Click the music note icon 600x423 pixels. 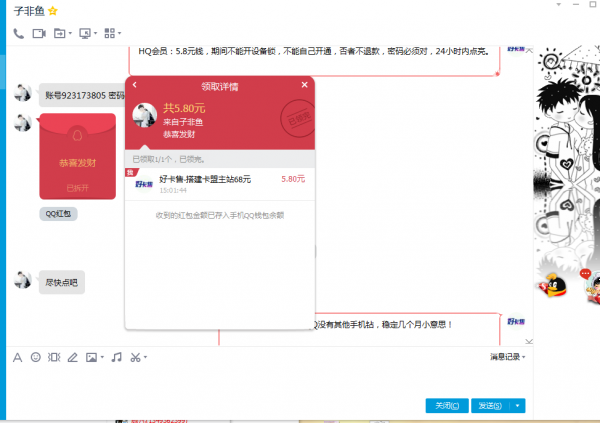click(x=116, y=357)
